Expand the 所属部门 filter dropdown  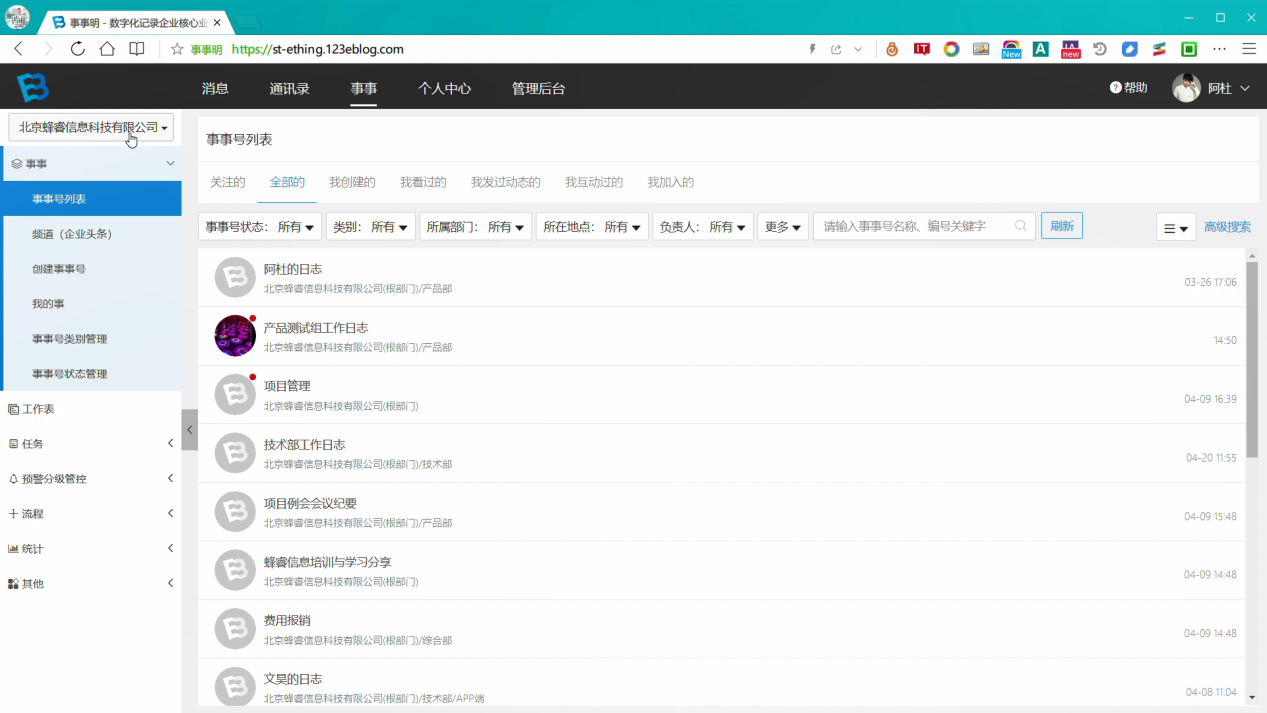476,227
